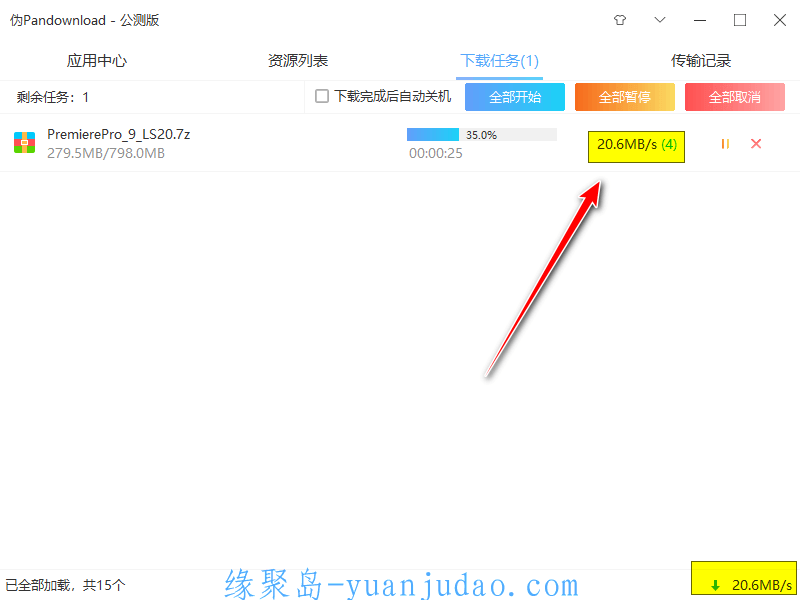
Task: Click the 全部暂停 button
Action: click(624, 97)
